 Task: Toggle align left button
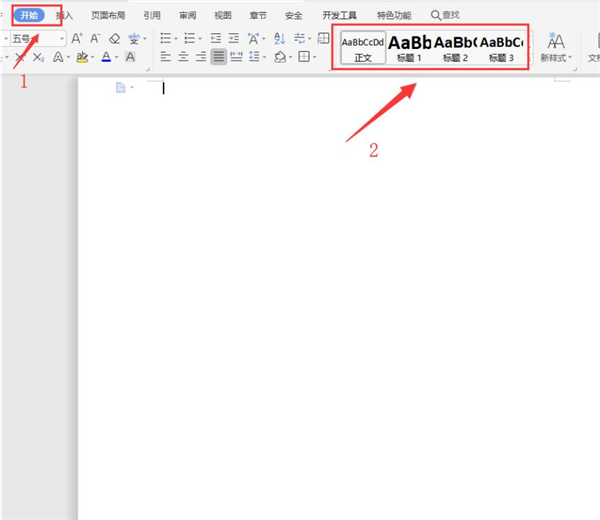click(165, 57)
